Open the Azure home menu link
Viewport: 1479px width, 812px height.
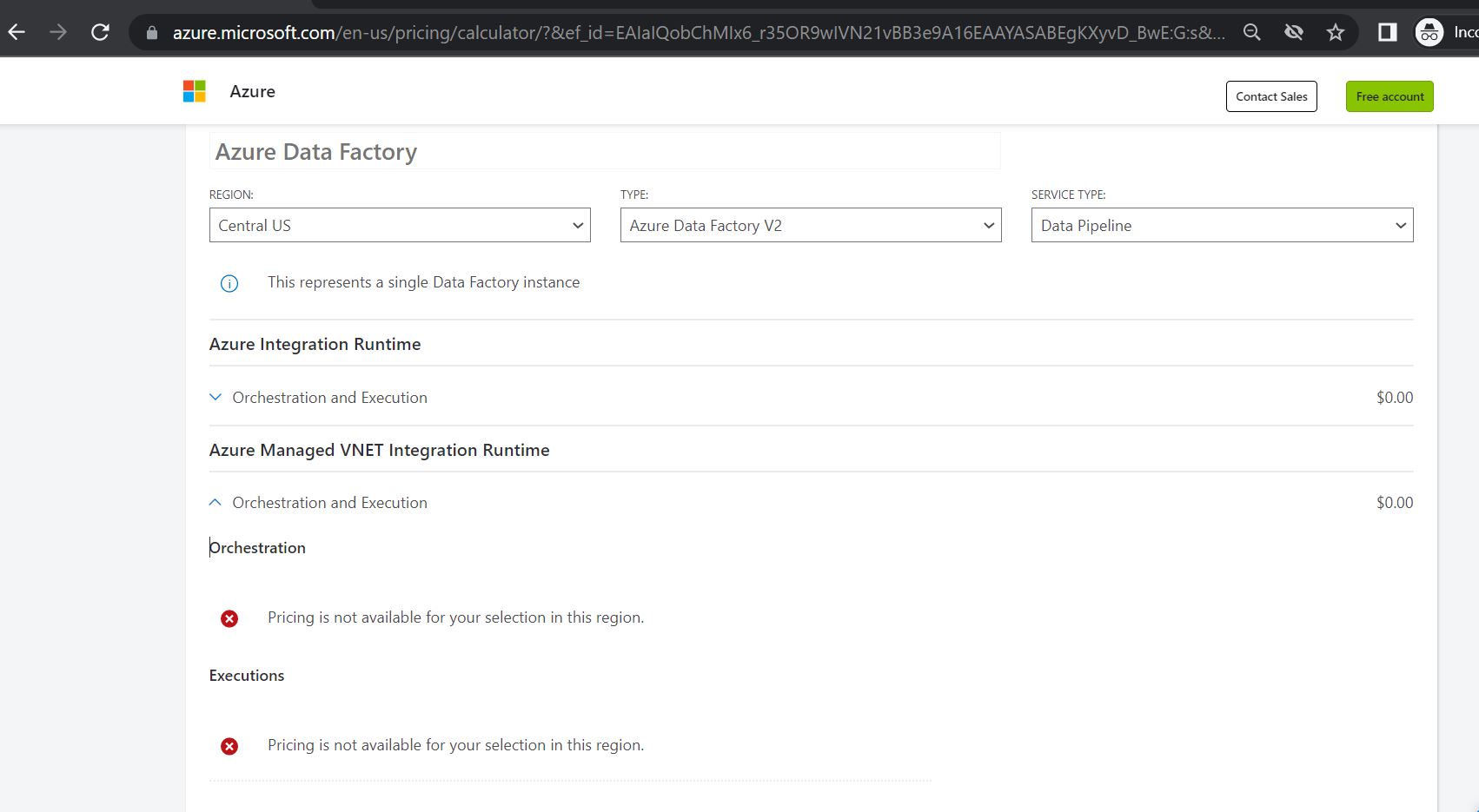(x=251, y=90)
